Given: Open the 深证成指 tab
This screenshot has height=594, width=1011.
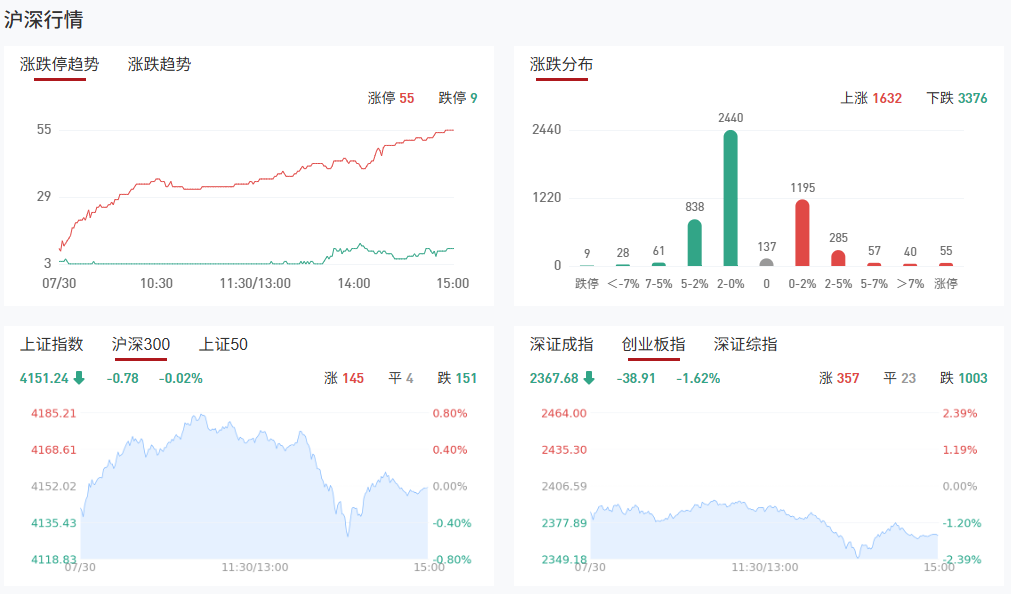Looking at the screenshot, I should (561, 344).
